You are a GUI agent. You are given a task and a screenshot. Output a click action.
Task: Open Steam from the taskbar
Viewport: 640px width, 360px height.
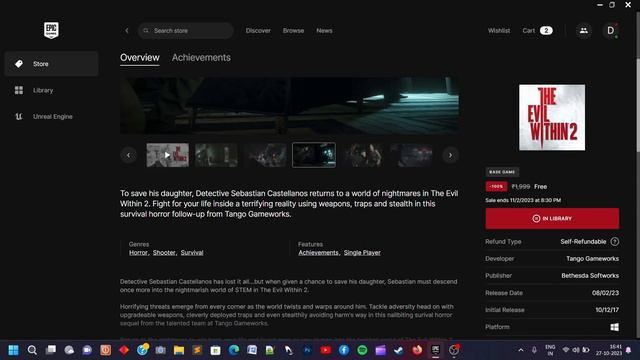(399, 350)
